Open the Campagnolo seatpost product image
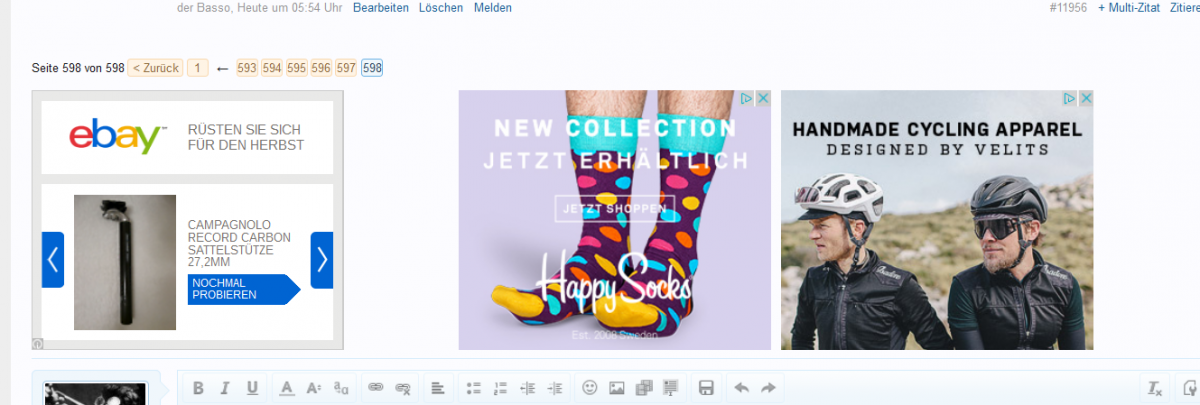 click(x=125, y=262)
